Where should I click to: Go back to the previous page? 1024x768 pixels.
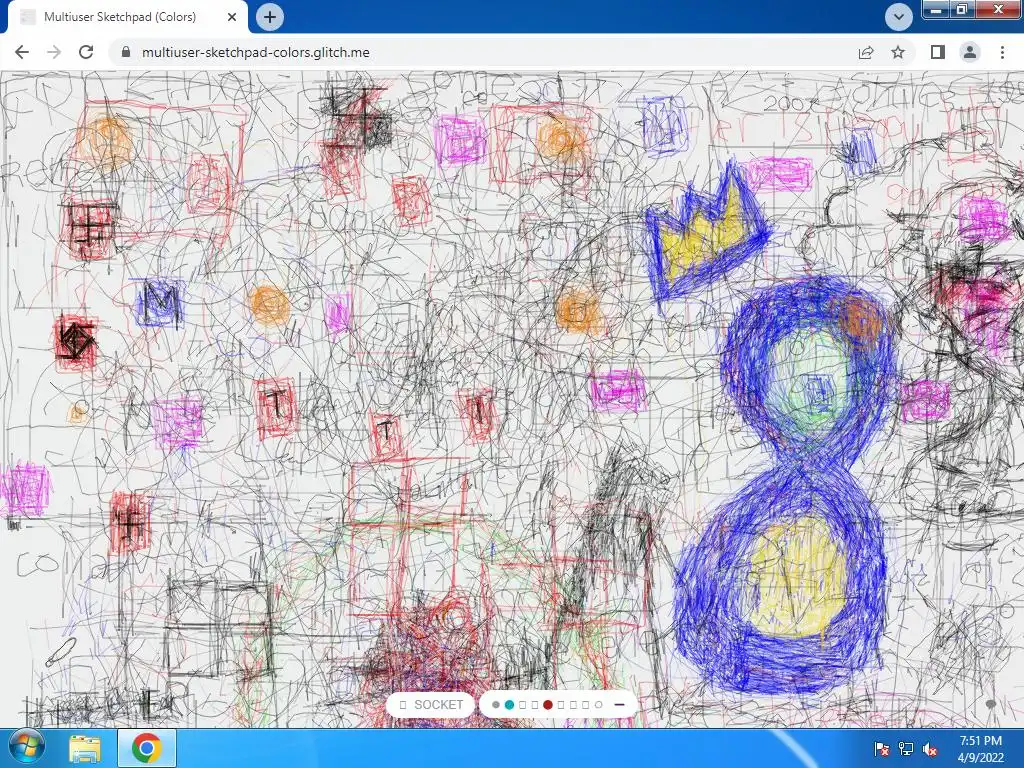click(22, 52)
